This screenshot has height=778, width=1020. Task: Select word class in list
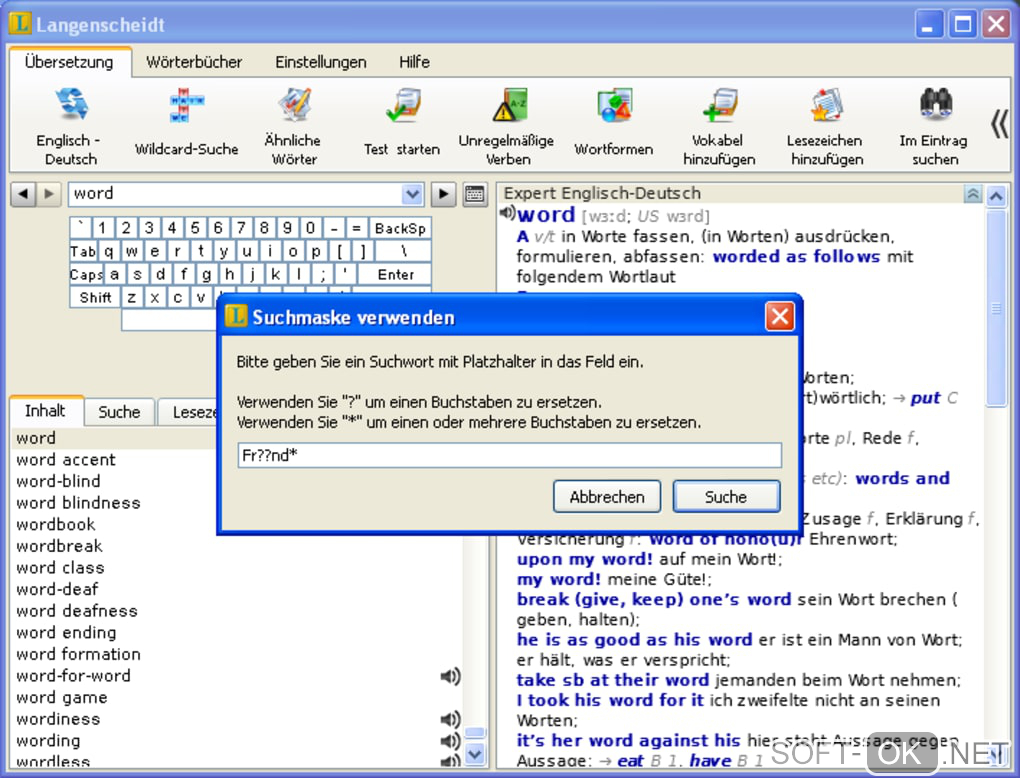[x=60, y=568]
